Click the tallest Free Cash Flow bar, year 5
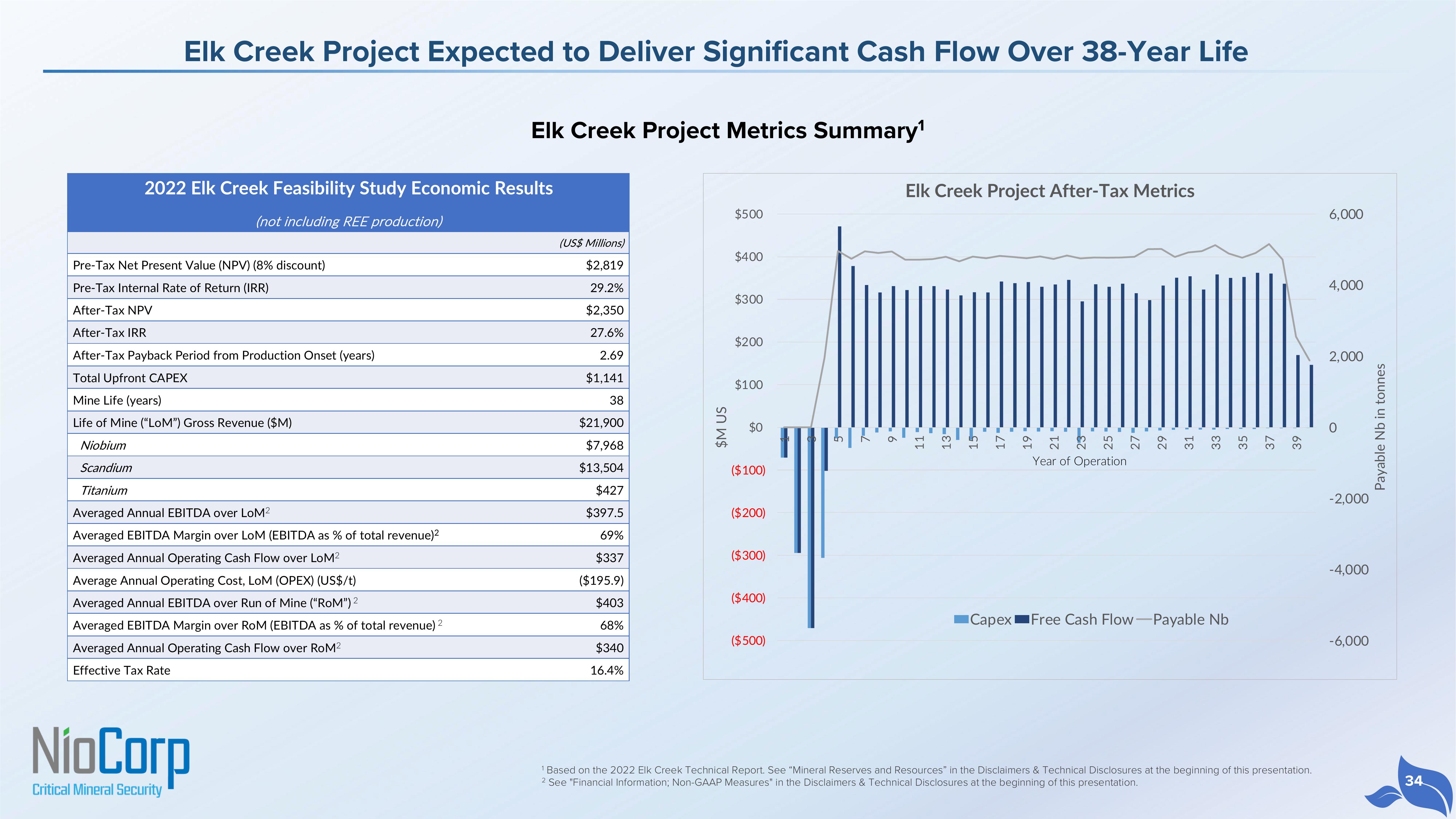 coord(839,327)
